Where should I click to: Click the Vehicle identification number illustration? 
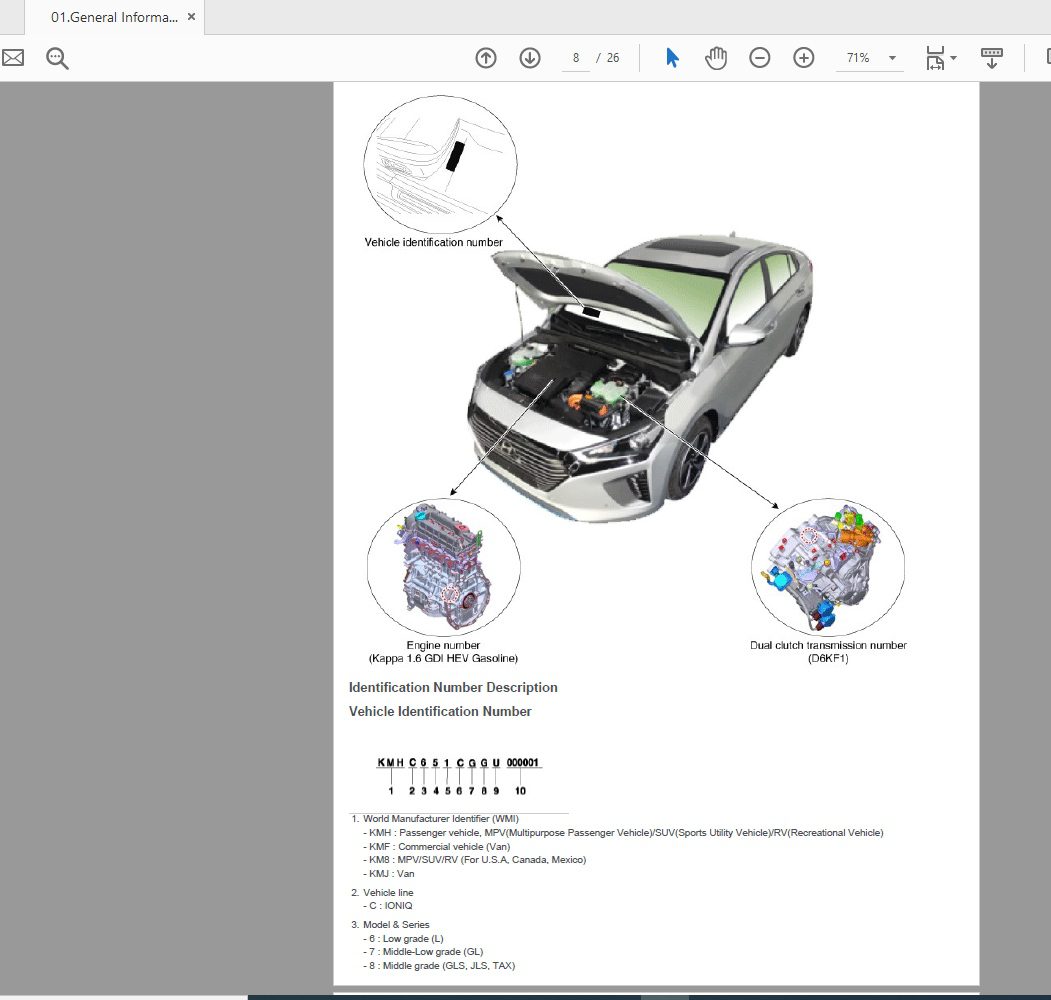[x=440, y=164]
